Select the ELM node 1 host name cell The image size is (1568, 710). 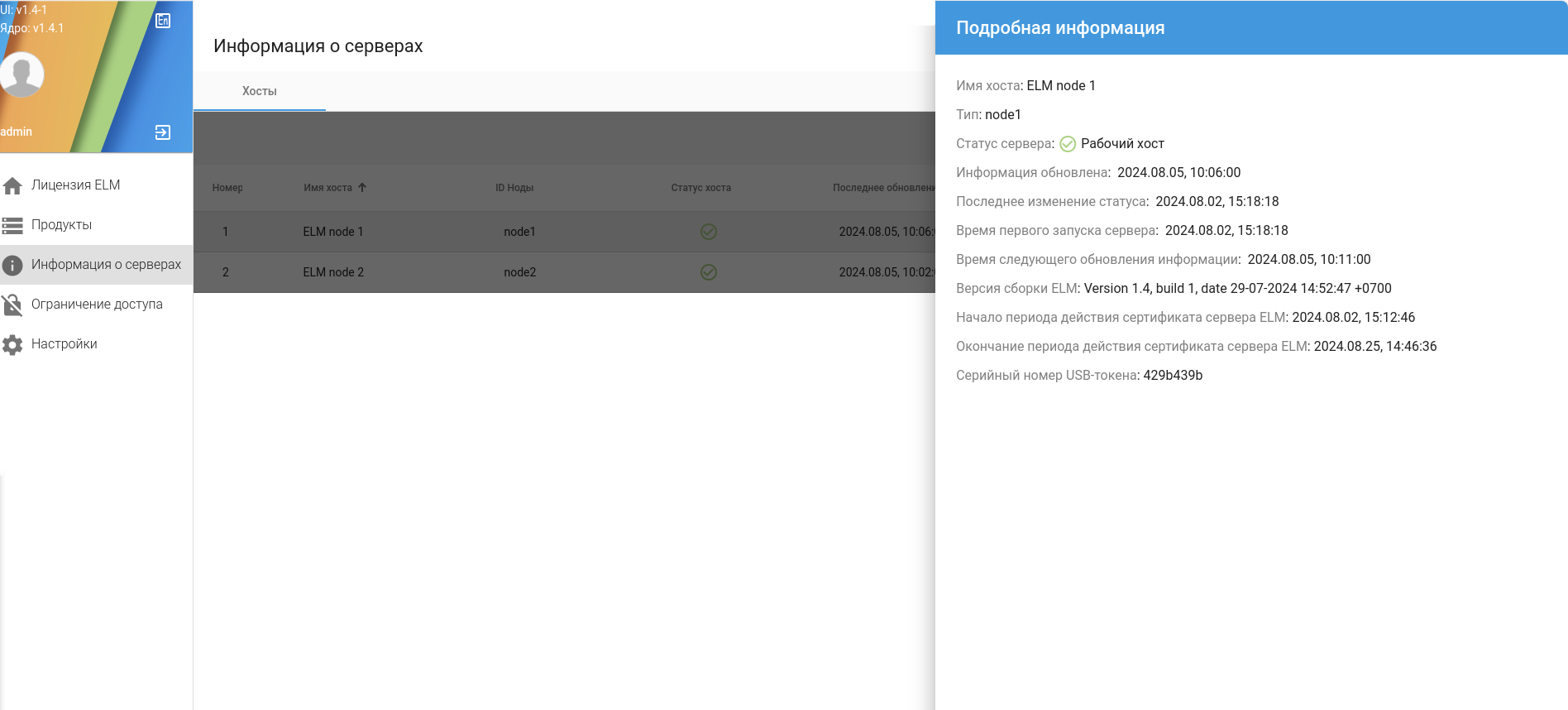click(x=333, y=232)
